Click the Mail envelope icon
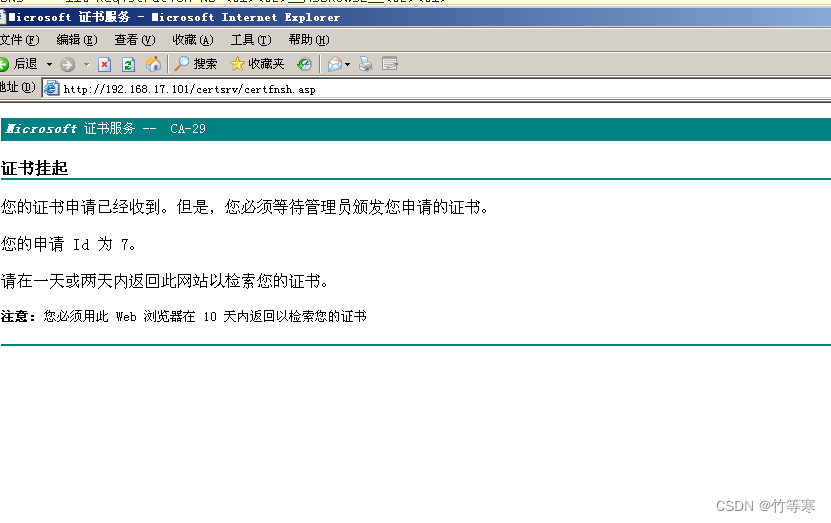This screenshot has height=523, width=831. pos(334,65)
